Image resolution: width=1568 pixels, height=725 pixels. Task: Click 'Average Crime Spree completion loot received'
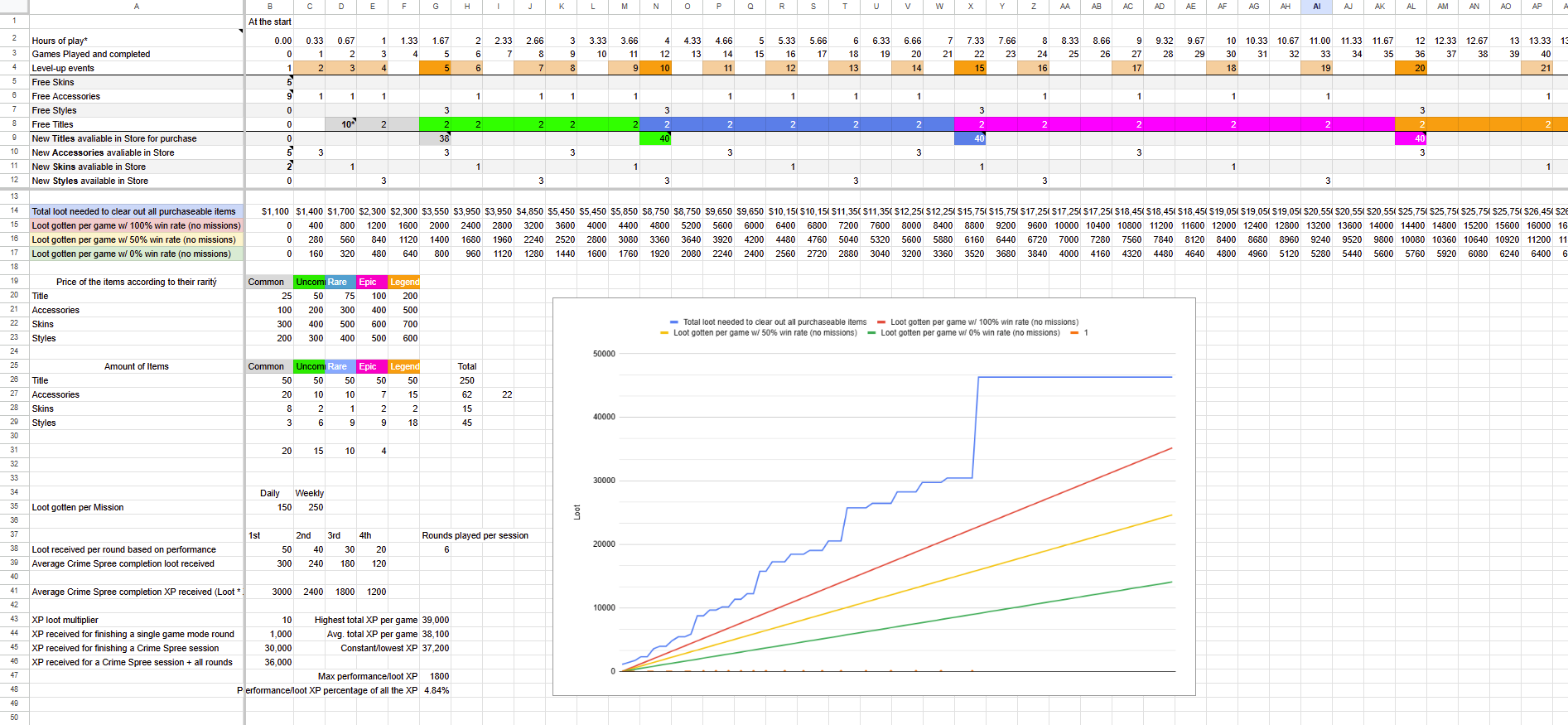pyautogui.click(x=137, y=563)
